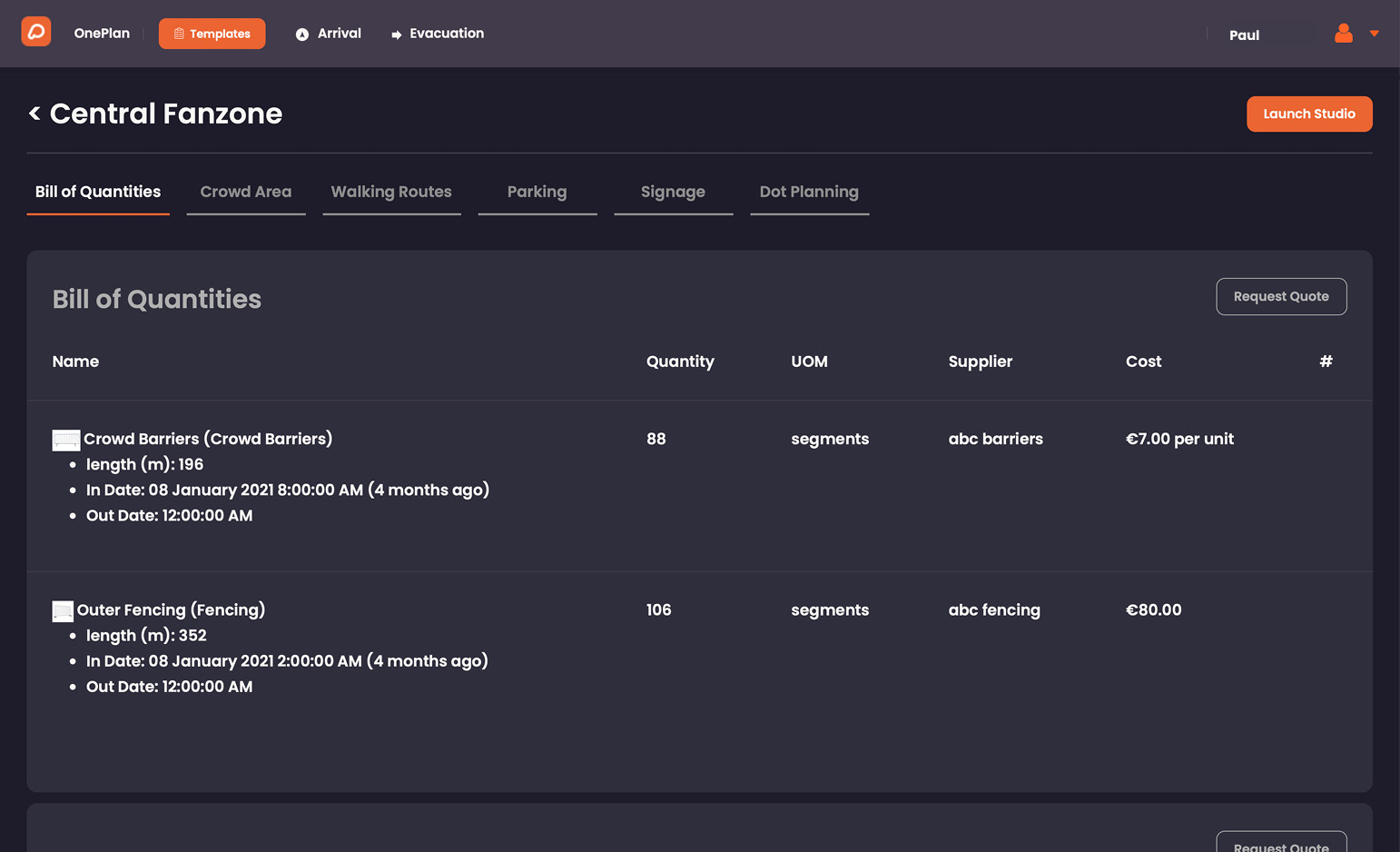Click segments UOM in Crowd Barriers row

tap(830, 439)
